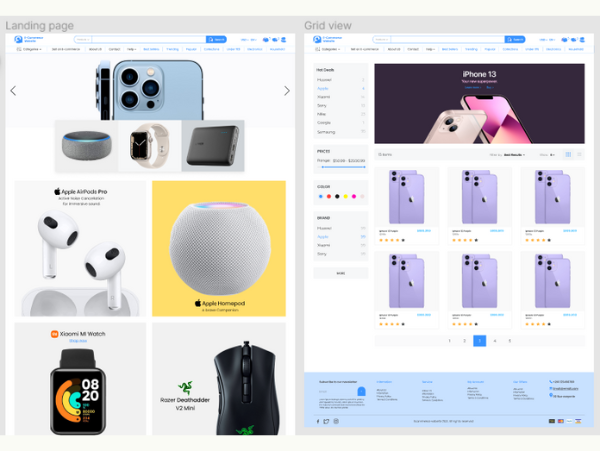Image resolution: width=600 pixels, height=451 pixels.
Task: Go to next slide in Landing carousel
Action: (287, 91)
